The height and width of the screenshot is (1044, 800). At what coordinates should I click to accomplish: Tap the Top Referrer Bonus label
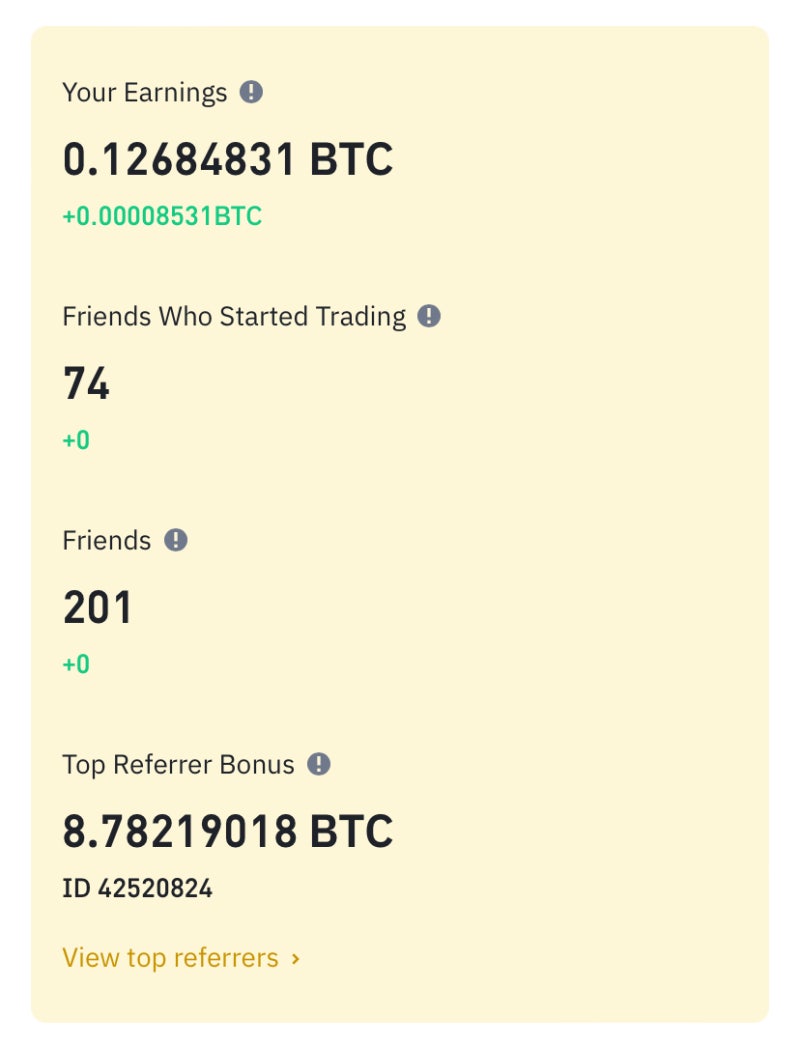pos(178,765)
